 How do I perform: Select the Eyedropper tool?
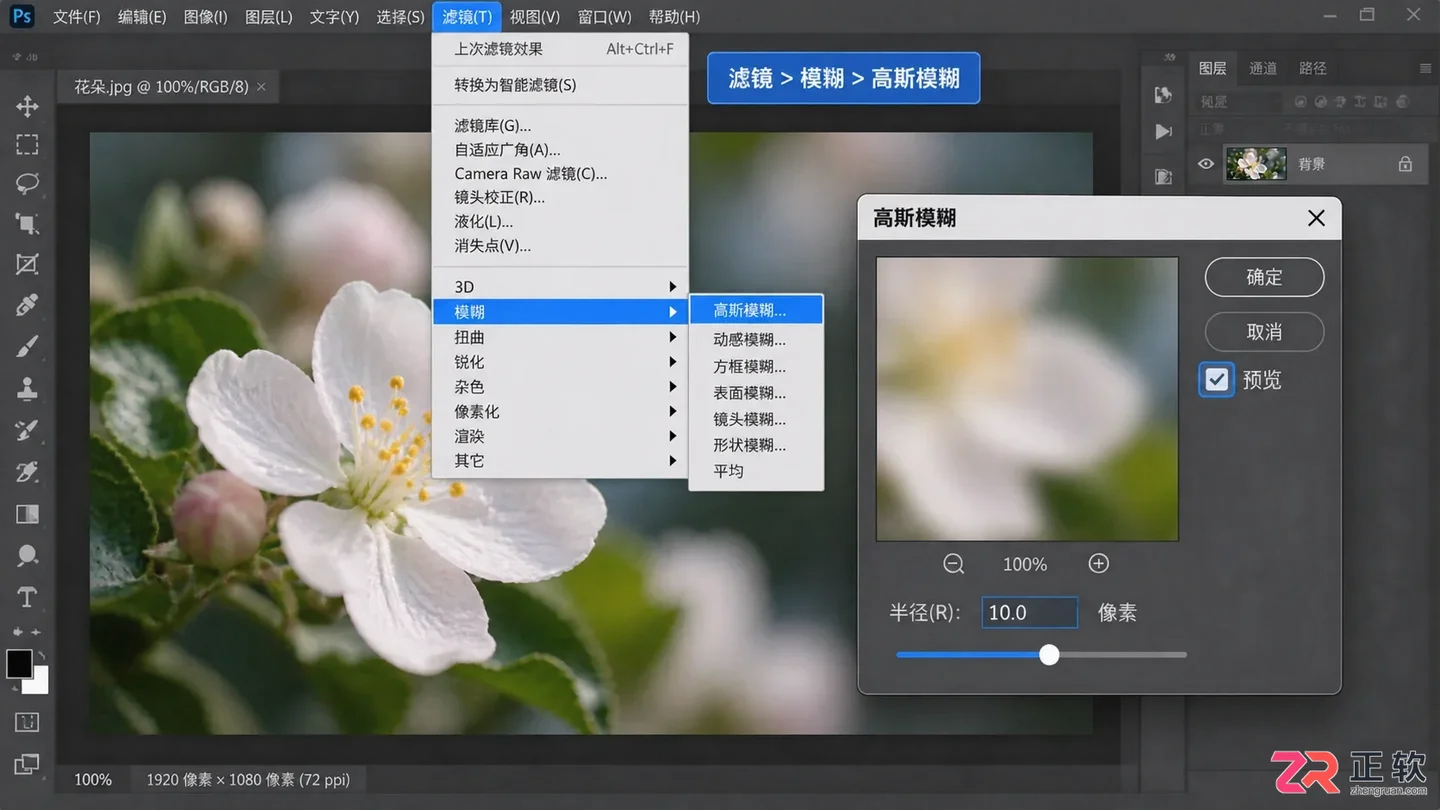click(x=27, y=305)
